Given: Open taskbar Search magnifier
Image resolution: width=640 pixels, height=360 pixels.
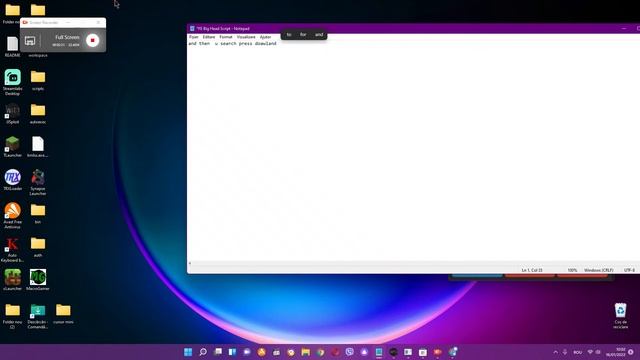Looking at the screenshot, I should (203, 352).
